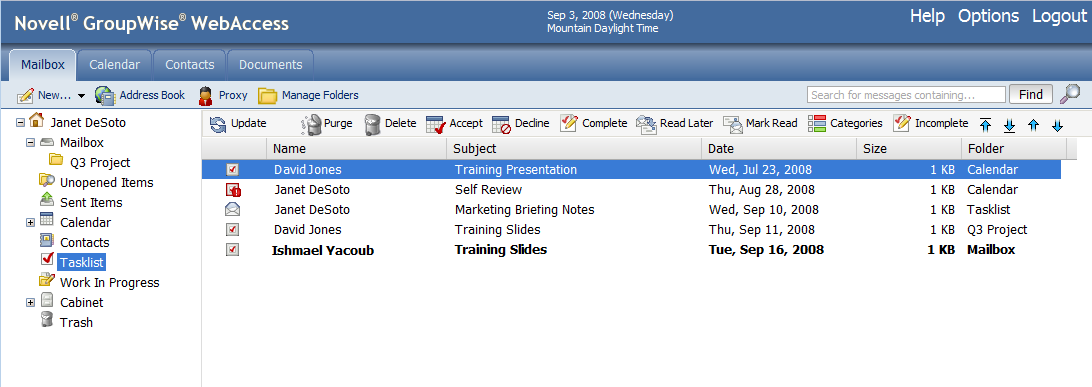Click the Unopened Items folder icon
The height and width of the screenshot is (387, 1092).
pyautogui.click(x=47, y=181)
